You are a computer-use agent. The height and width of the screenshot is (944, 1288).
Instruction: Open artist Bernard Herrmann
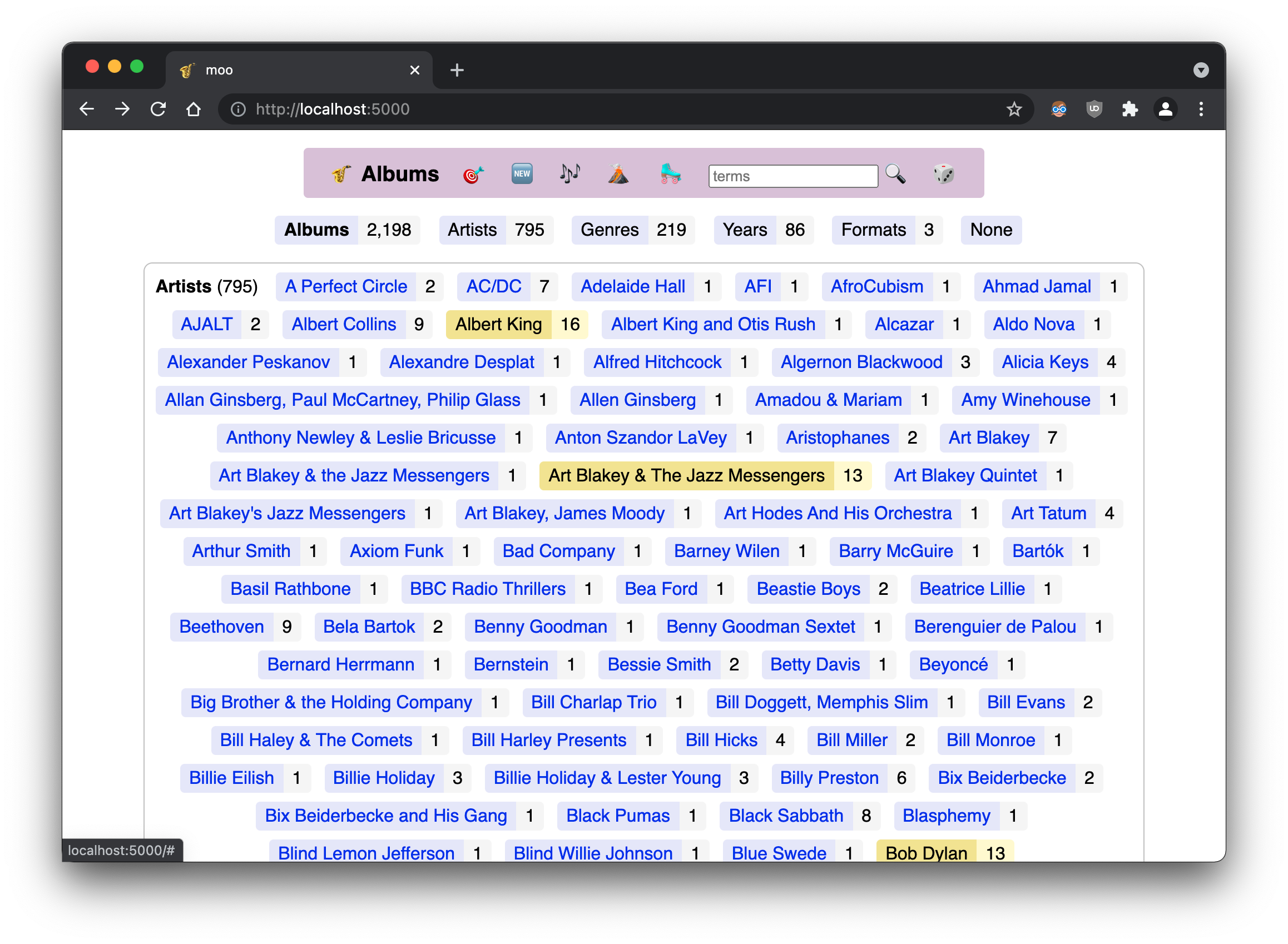pos(341,664)
